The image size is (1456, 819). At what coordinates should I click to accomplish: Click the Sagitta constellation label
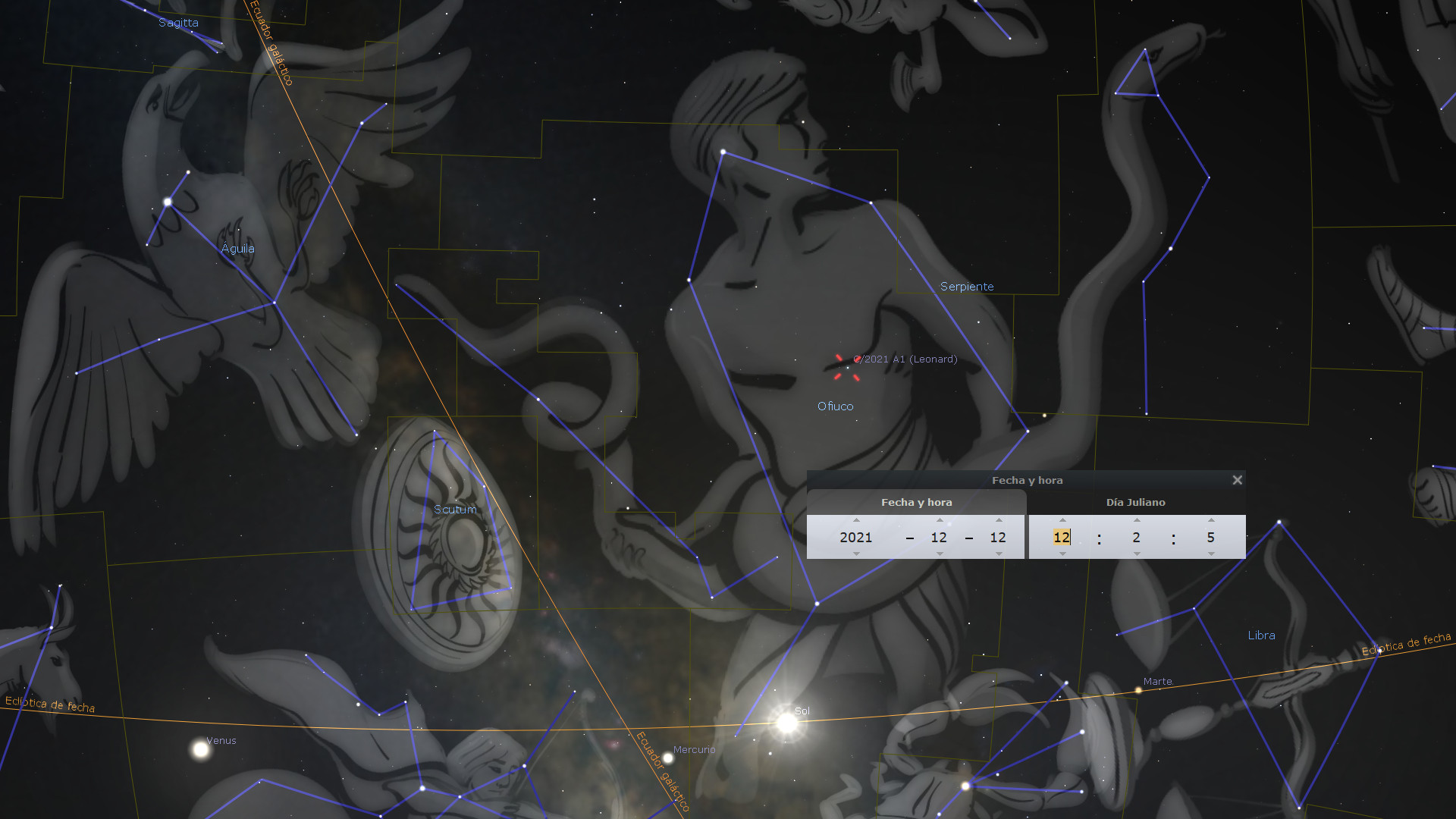pyautogui.click(x=178, y=23)
